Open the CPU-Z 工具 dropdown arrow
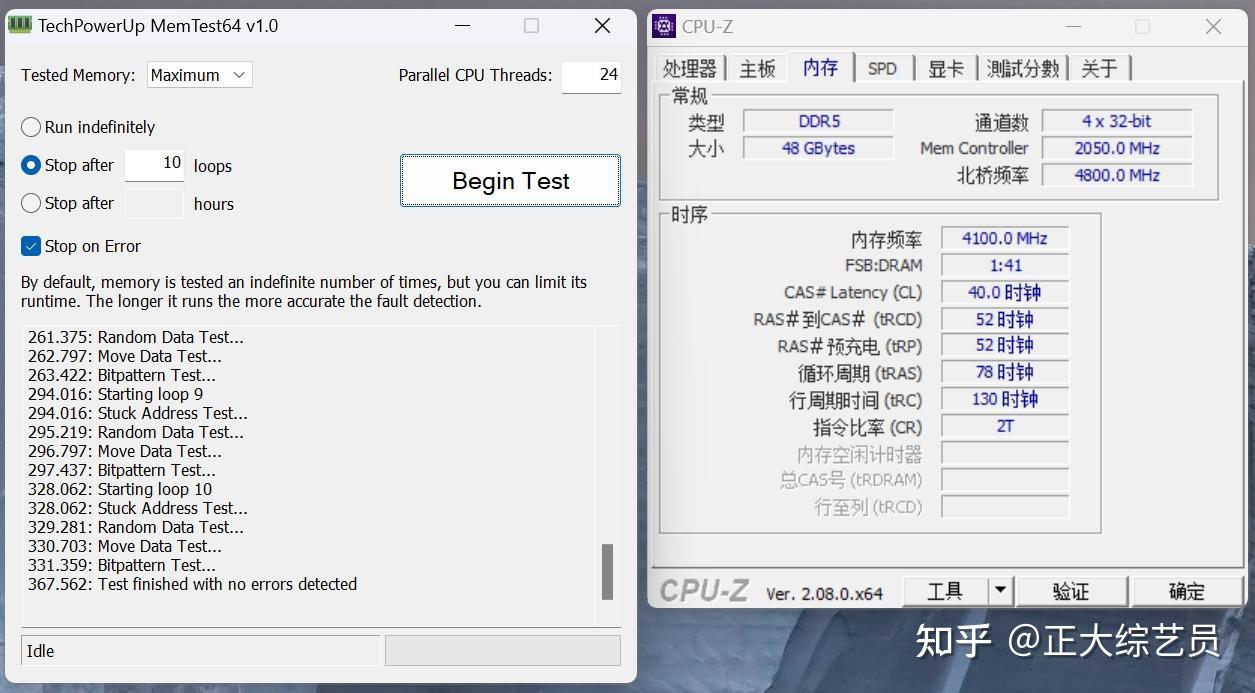The height and width of the screenshot is (693, 1255). (x=1000, y=591)
